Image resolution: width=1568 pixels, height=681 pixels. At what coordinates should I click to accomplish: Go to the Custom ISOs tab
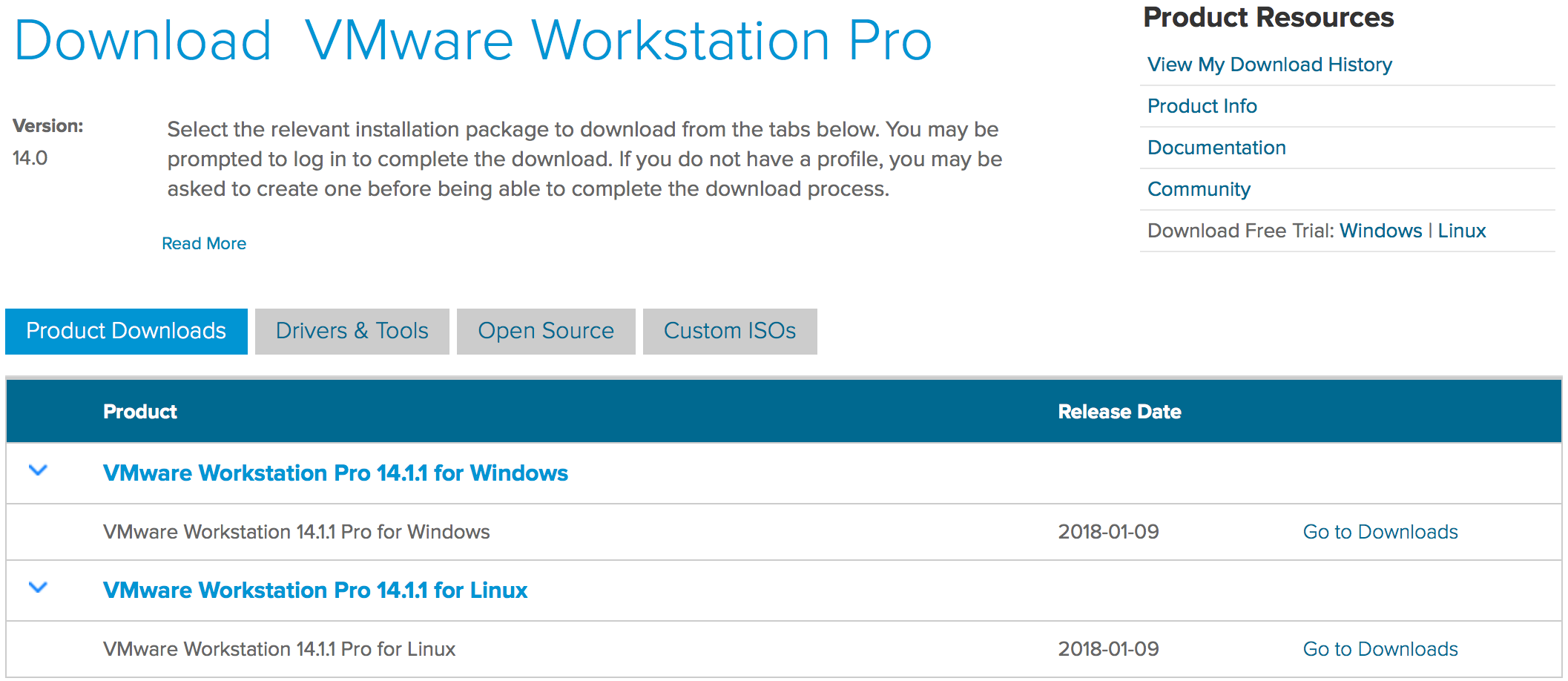(730, 331)
